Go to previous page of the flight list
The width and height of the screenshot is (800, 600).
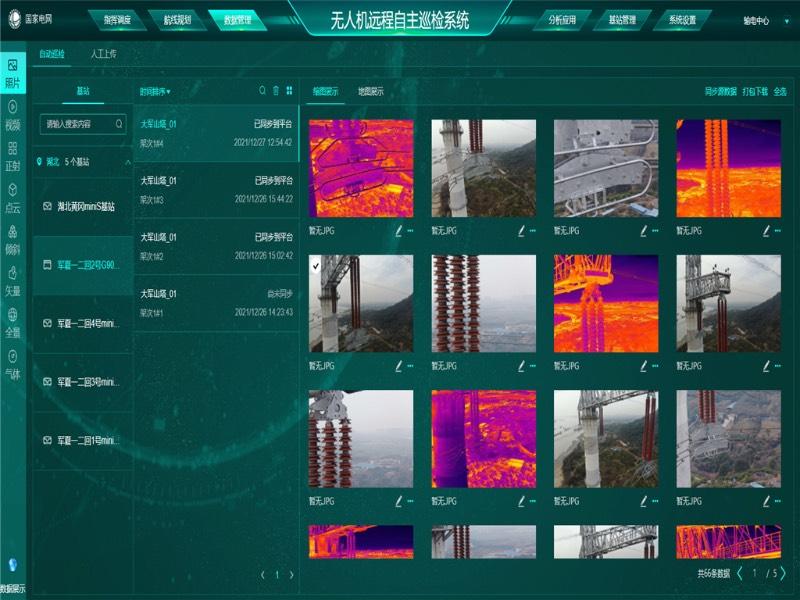click(263, 575)
